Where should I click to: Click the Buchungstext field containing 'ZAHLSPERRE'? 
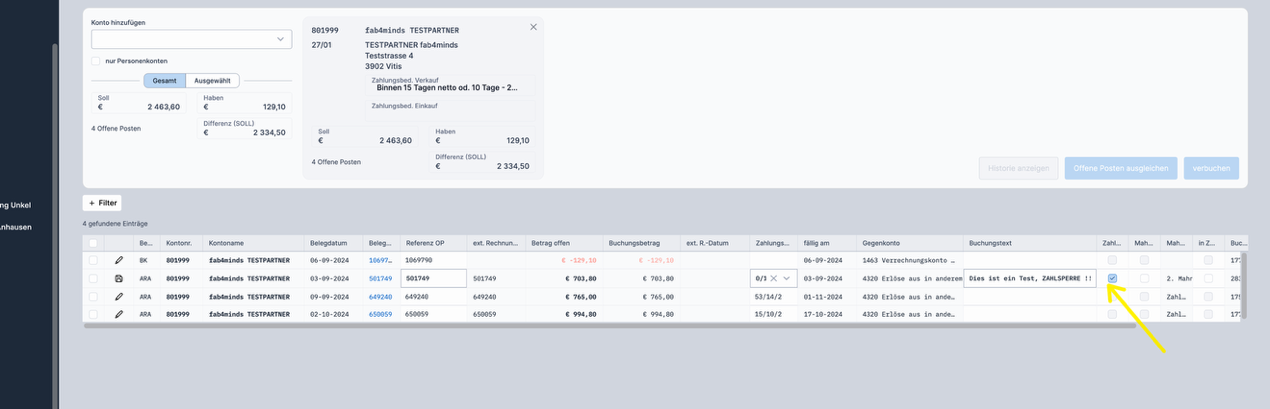(x=1030, y=279)
